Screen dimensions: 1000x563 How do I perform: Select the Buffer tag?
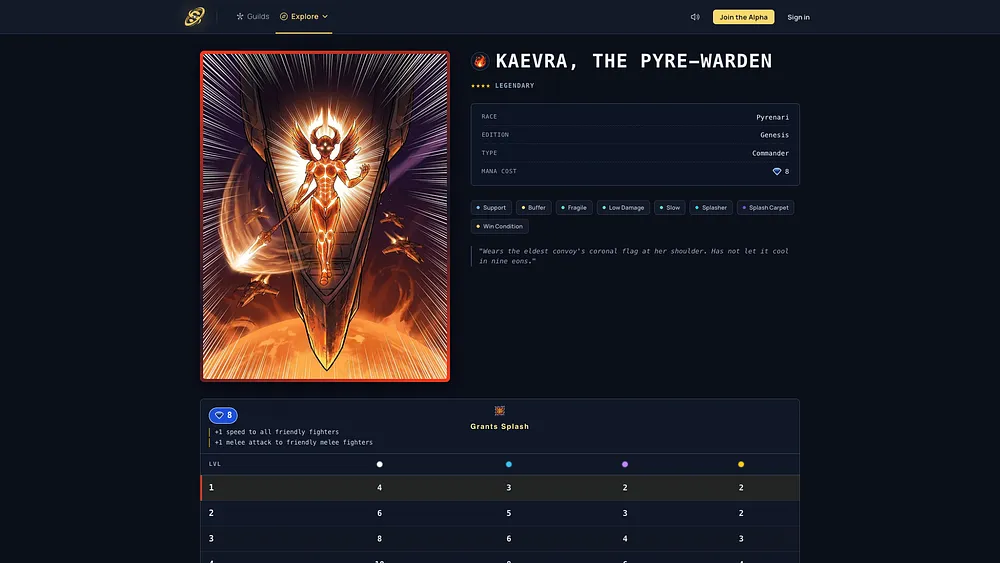tap(533, 207)
